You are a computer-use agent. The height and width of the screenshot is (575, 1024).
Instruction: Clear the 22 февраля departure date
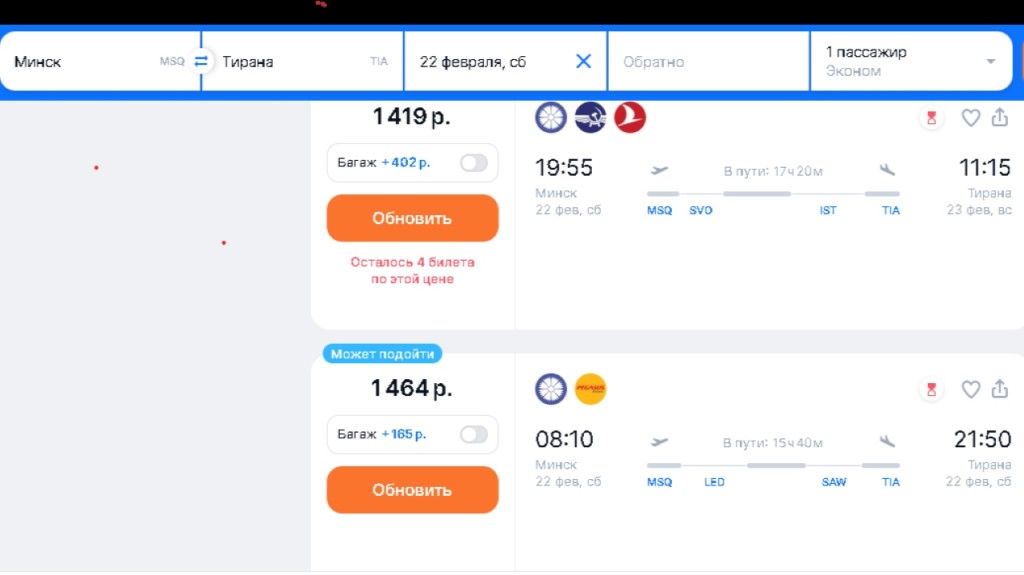pyautogui.click(x=584, y=61)
